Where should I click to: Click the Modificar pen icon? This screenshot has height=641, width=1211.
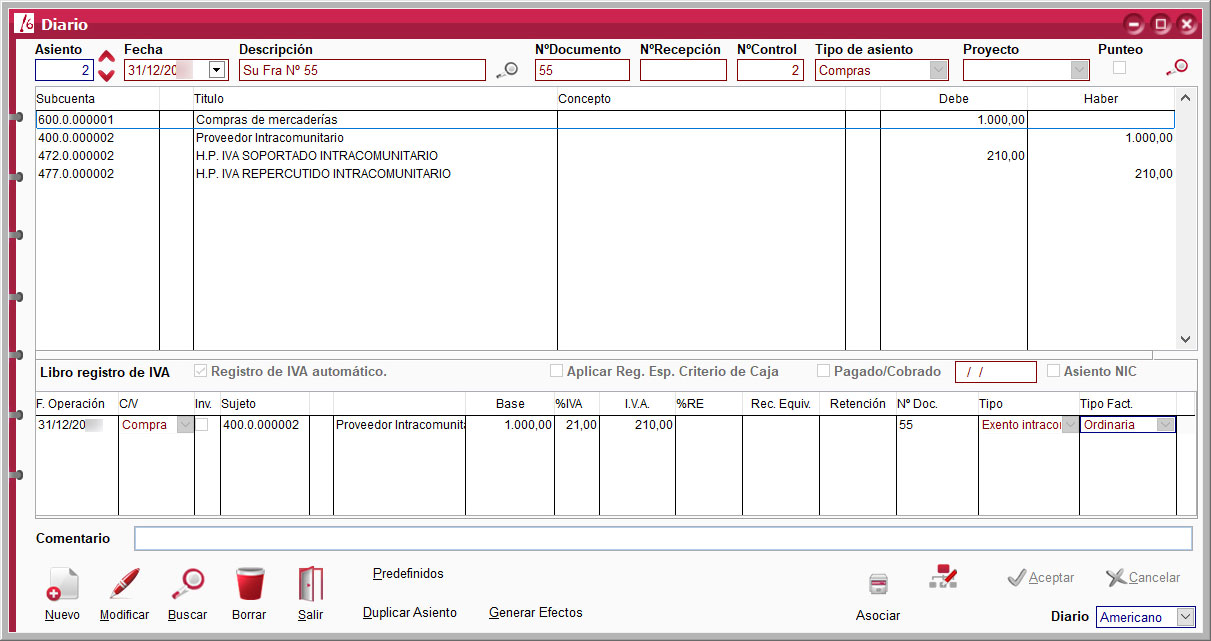(125, 583)
